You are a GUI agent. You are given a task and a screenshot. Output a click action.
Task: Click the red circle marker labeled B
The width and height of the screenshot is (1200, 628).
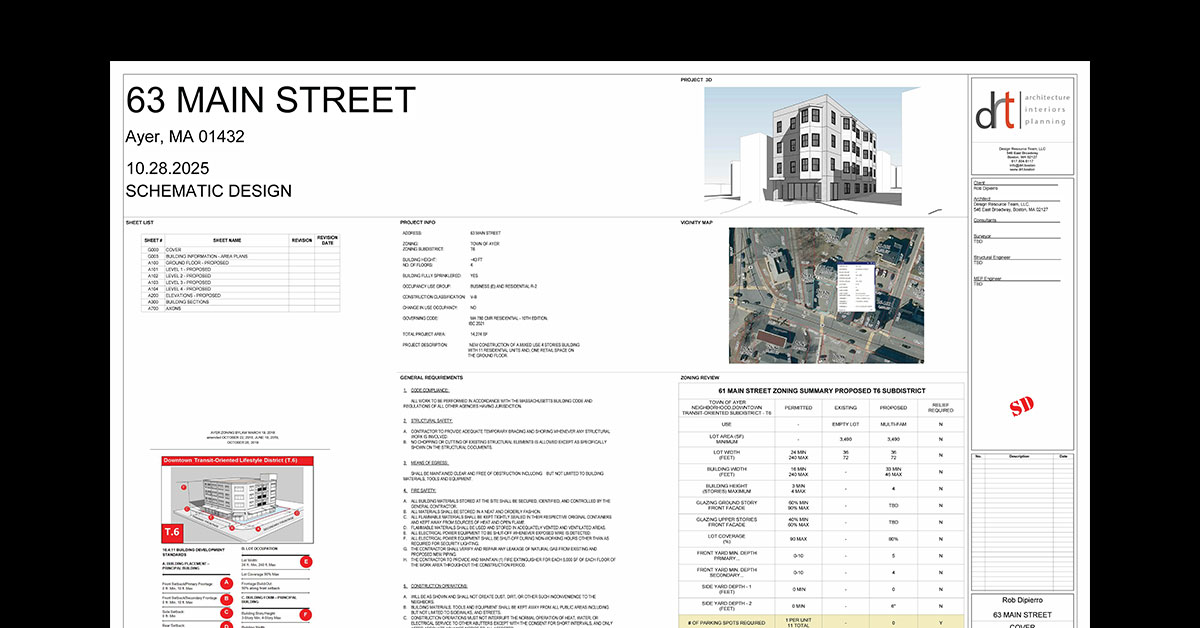tap(227, 599)
